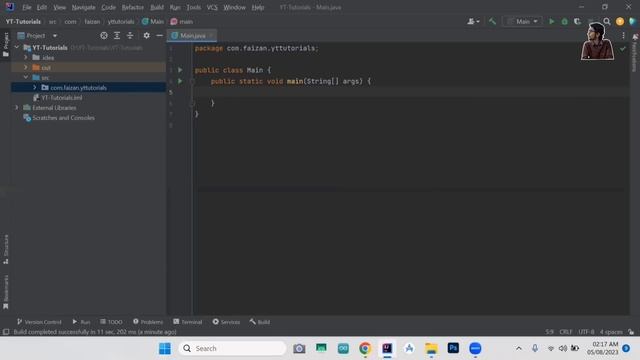640x360 pixels.
Task: Open the VCS menu
Action: point(212,7)
